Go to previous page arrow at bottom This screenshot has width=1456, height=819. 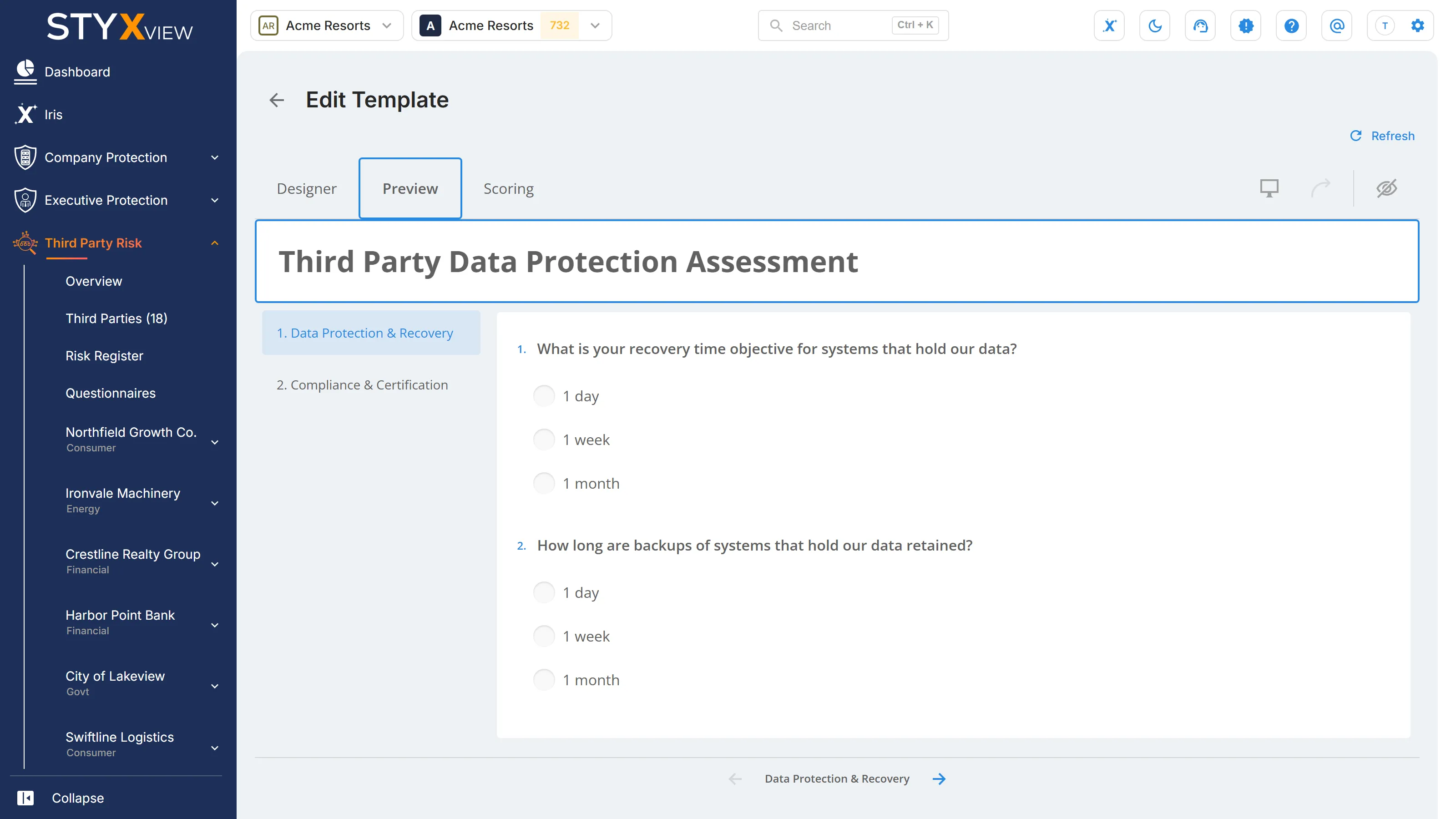735,779
